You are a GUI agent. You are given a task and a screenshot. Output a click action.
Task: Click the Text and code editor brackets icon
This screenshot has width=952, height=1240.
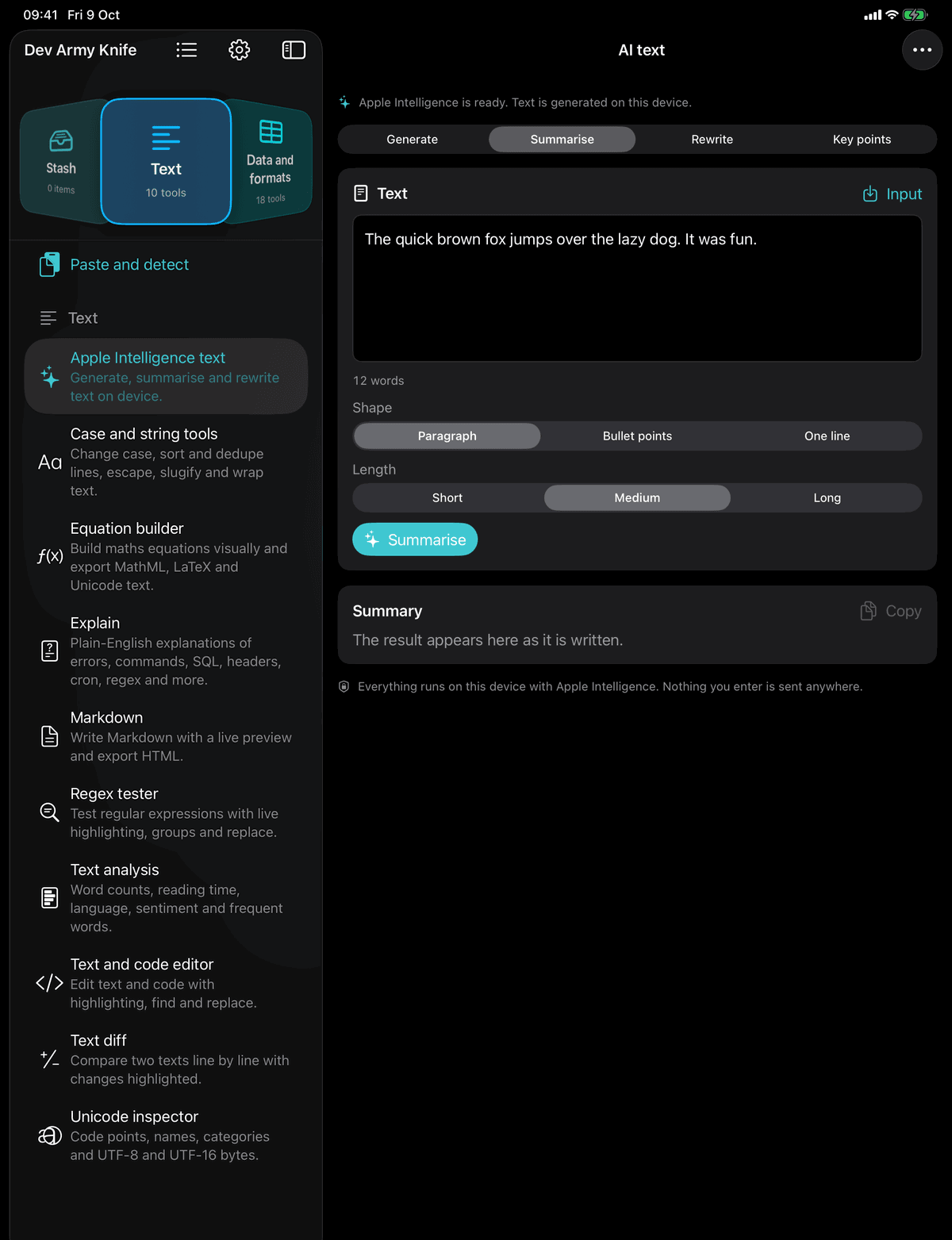(49, 983)
